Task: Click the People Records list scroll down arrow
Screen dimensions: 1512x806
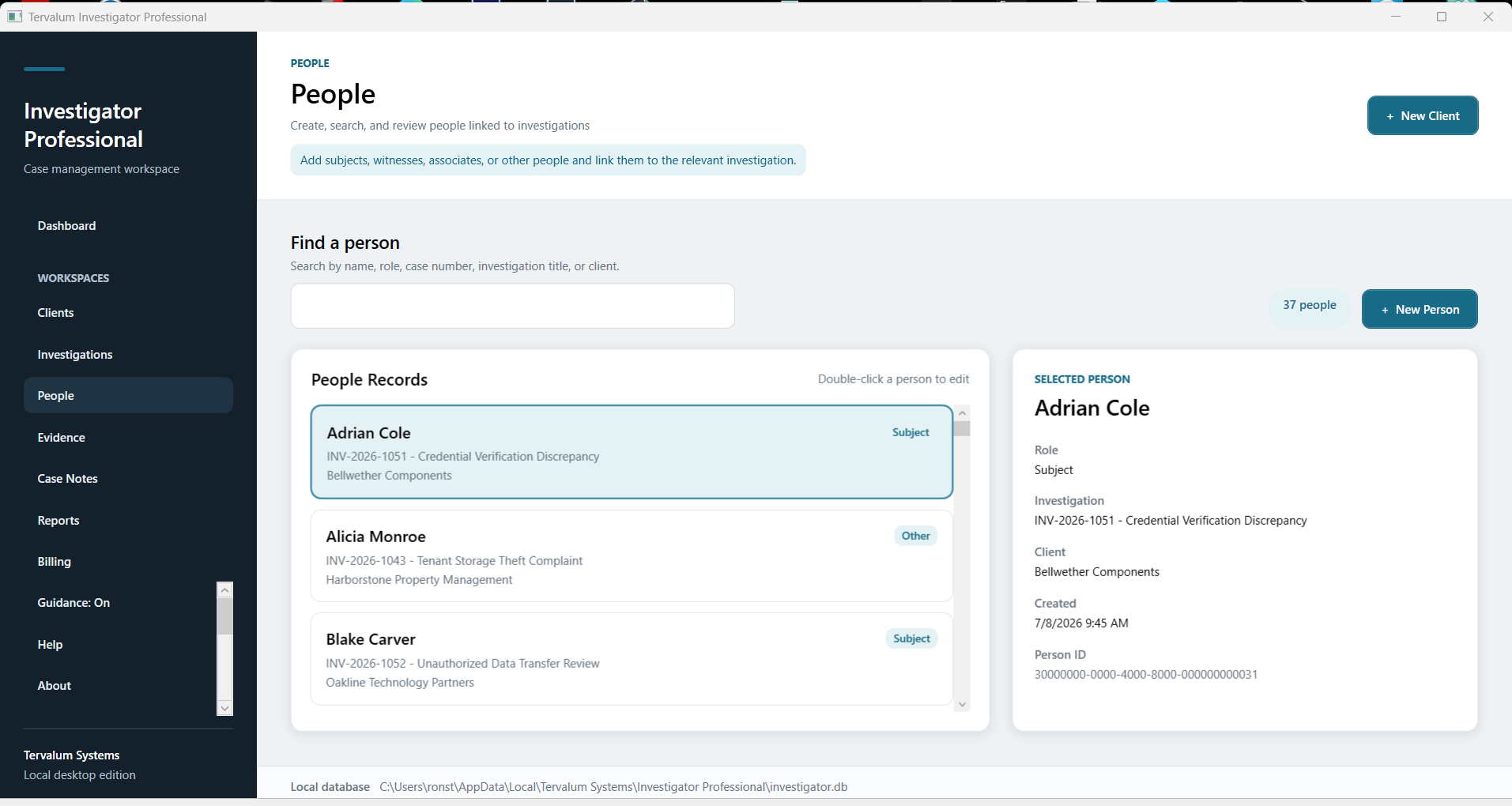Action: point(962,704)
